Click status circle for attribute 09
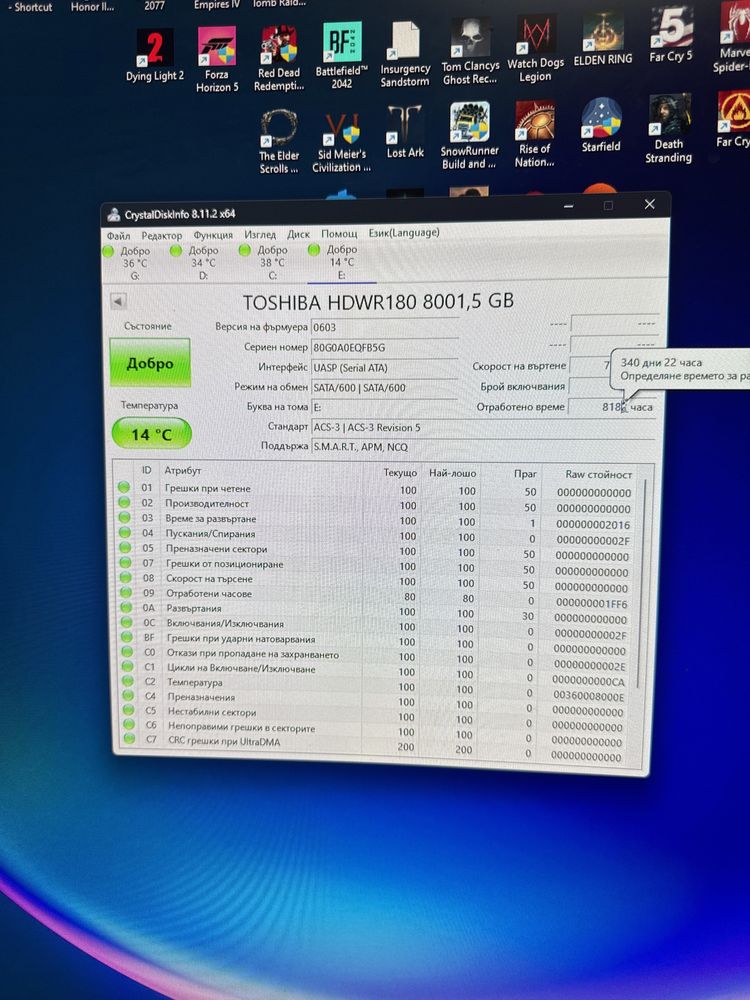This screenshot has height=1000, width=750. click(x=126, y=592)
